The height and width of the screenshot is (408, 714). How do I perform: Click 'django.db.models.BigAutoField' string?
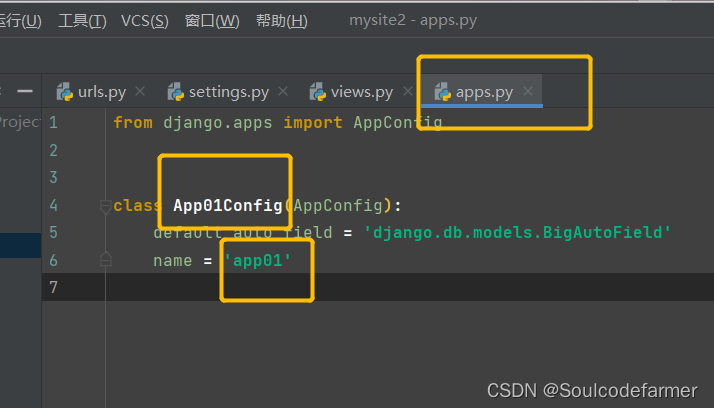pos(517,233)
